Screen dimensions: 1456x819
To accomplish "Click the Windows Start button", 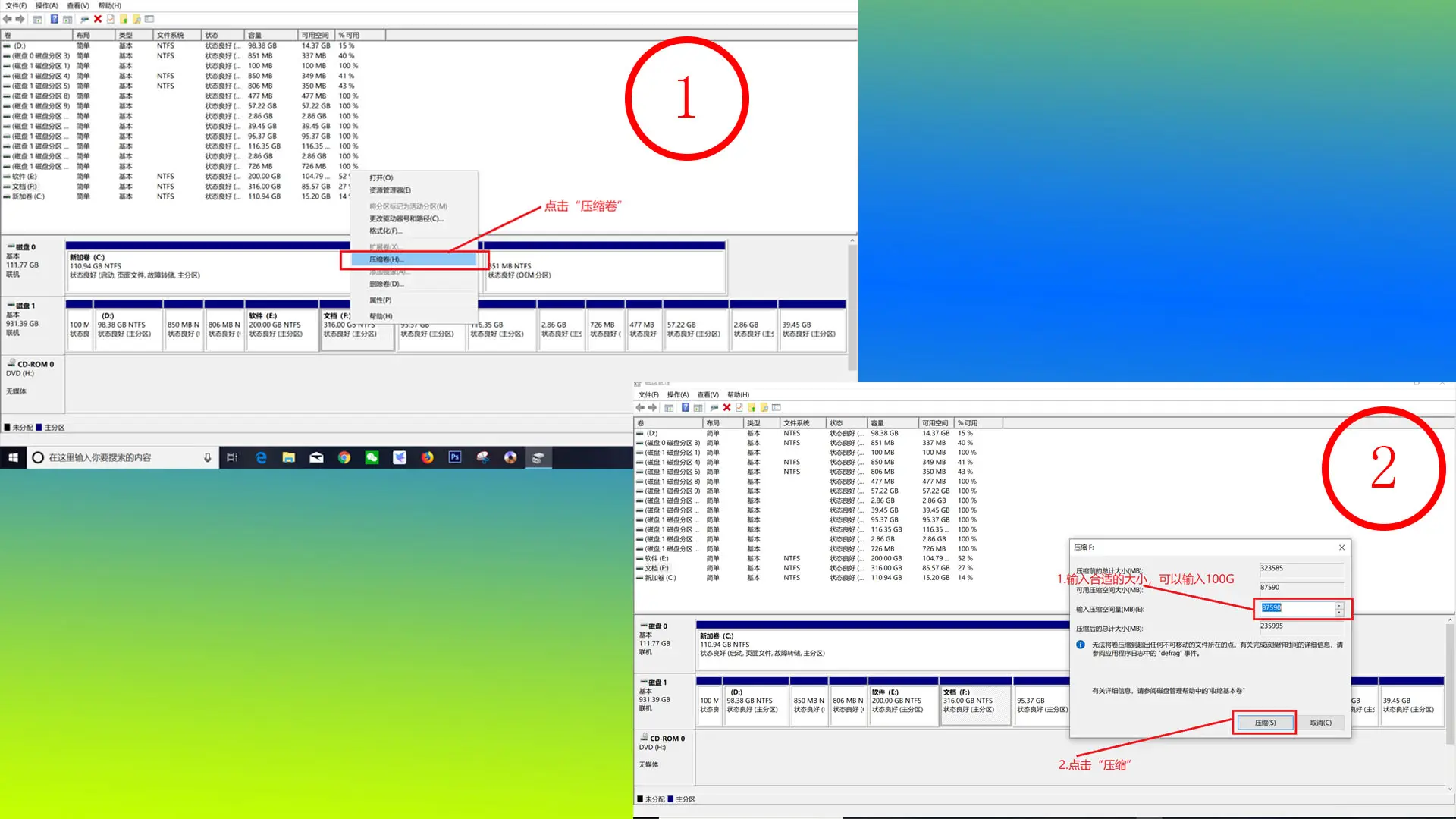I will [x=13, y=457].
